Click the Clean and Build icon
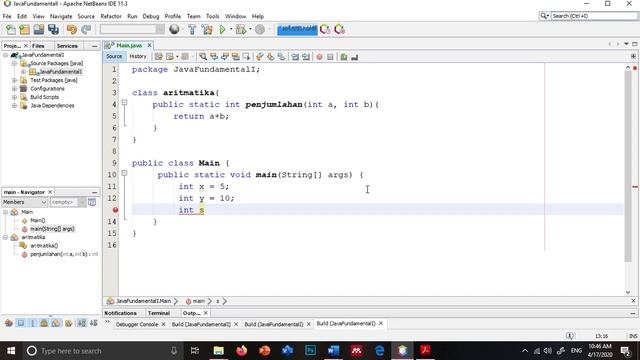640x360 pixels. (207, 29)
